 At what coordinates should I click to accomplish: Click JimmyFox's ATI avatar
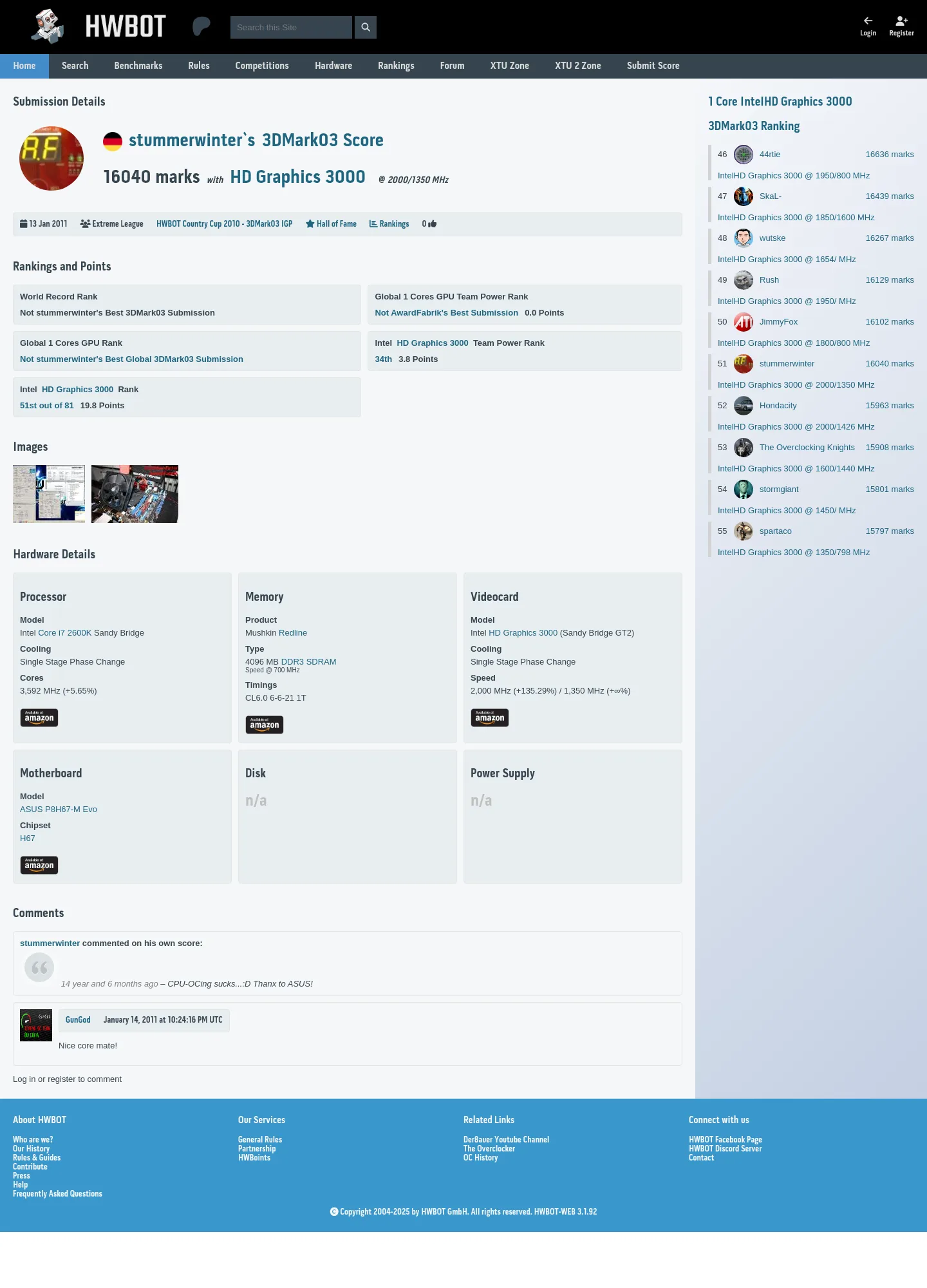tap(744, 322)
